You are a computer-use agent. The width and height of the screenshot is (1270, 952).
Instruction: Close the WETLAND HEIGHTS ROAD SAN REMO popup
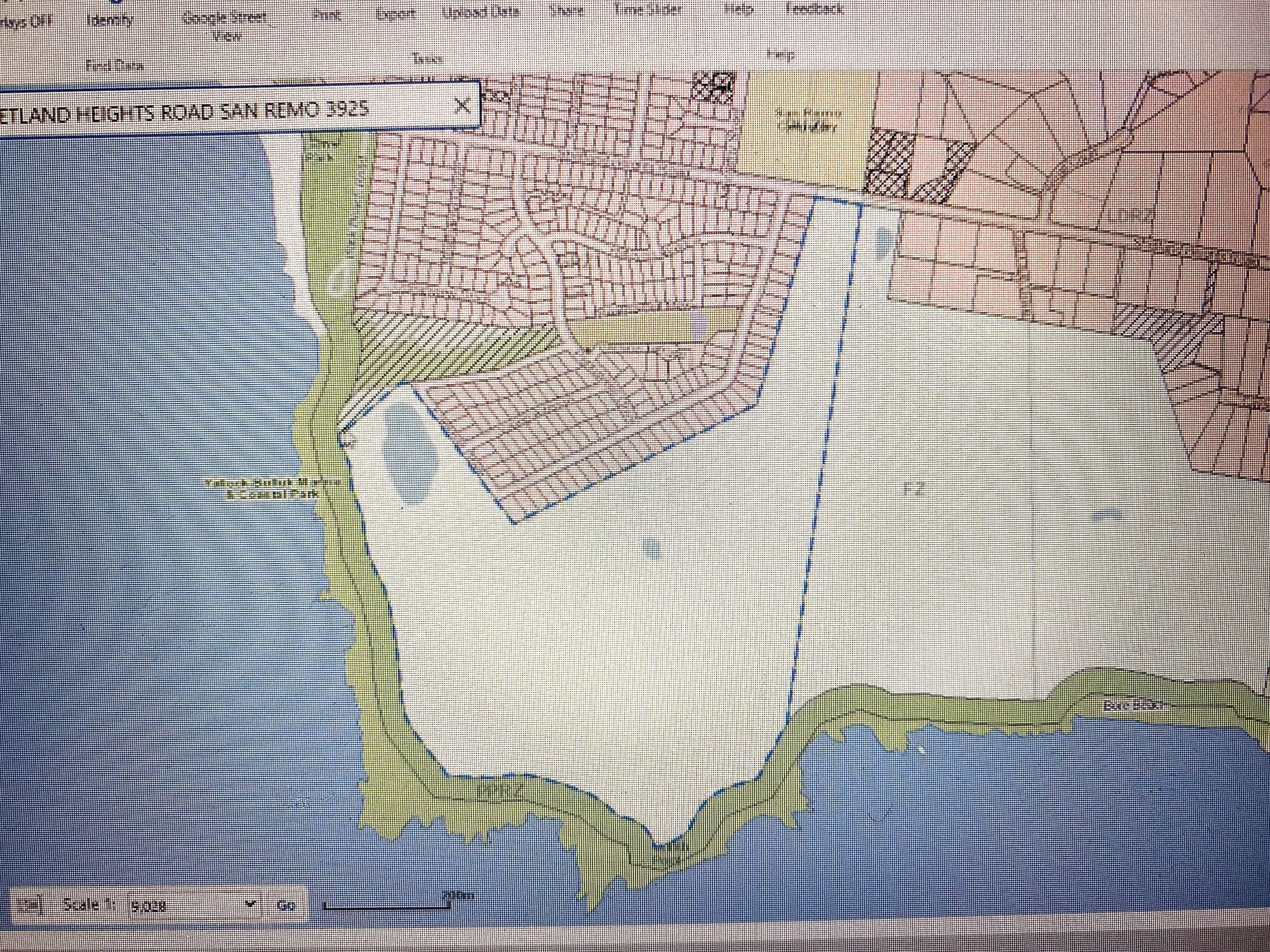click(x=462, y=105)
